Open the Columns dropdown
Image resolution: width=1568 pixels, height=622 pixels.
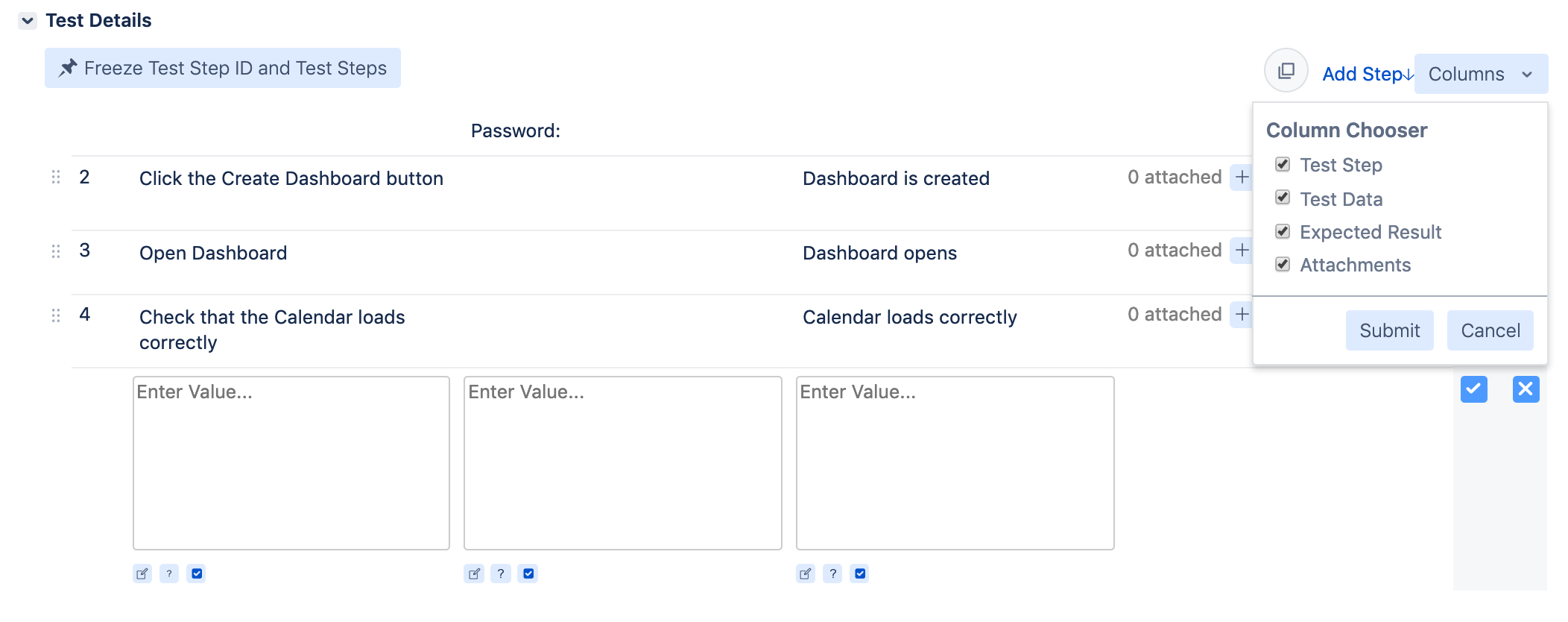1480,74
